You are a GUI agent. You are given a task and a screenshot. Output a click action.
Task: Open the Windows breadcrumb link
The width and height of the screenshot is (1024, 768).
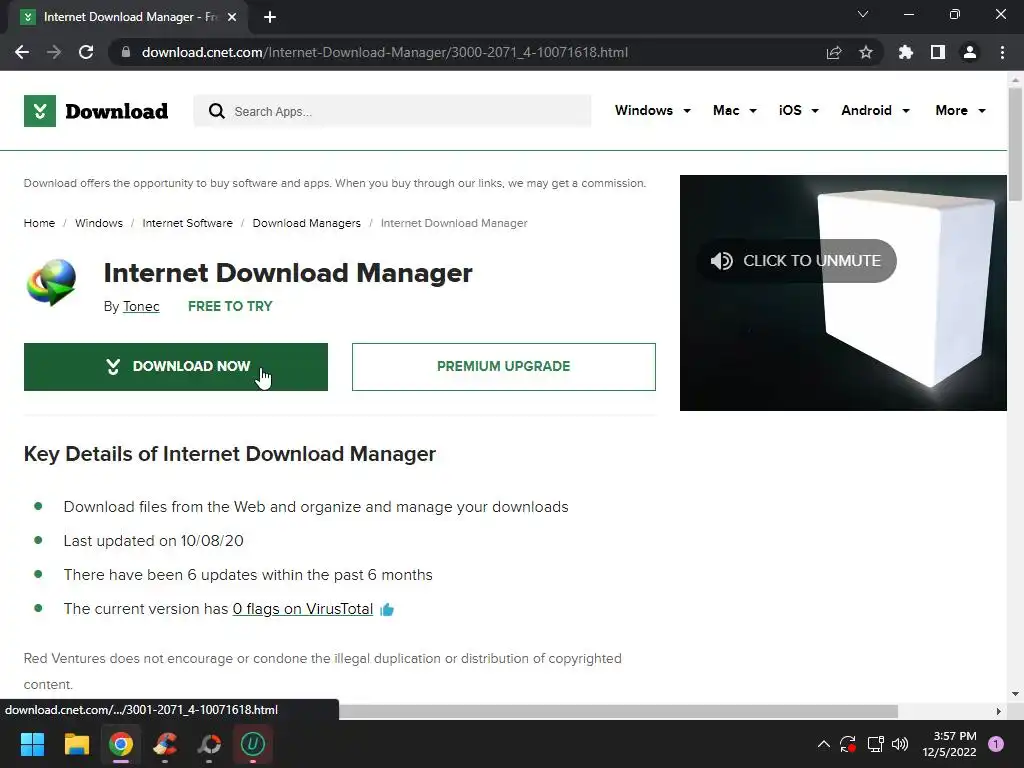coord(99,223)
